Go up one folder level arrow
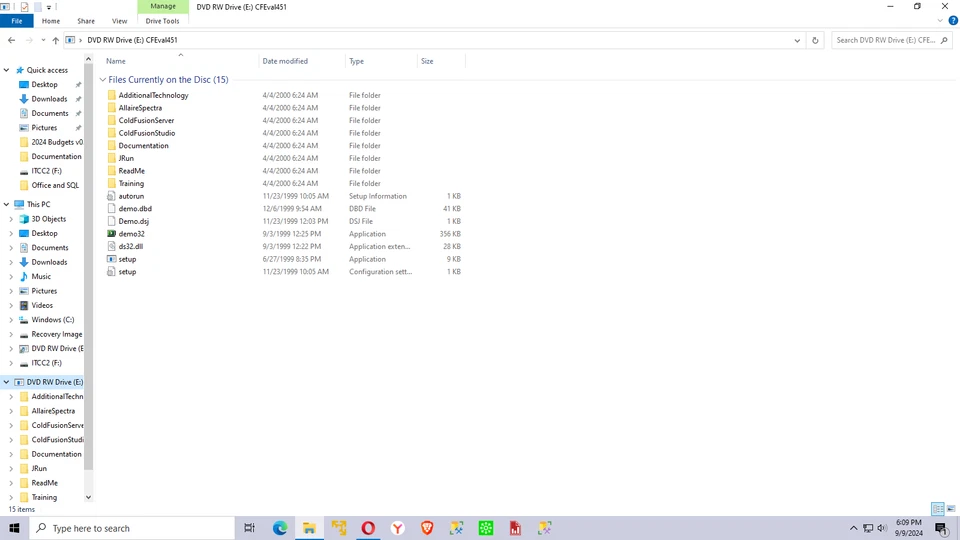This screenshot has width=960, height=540. click(x=56, y=40)
